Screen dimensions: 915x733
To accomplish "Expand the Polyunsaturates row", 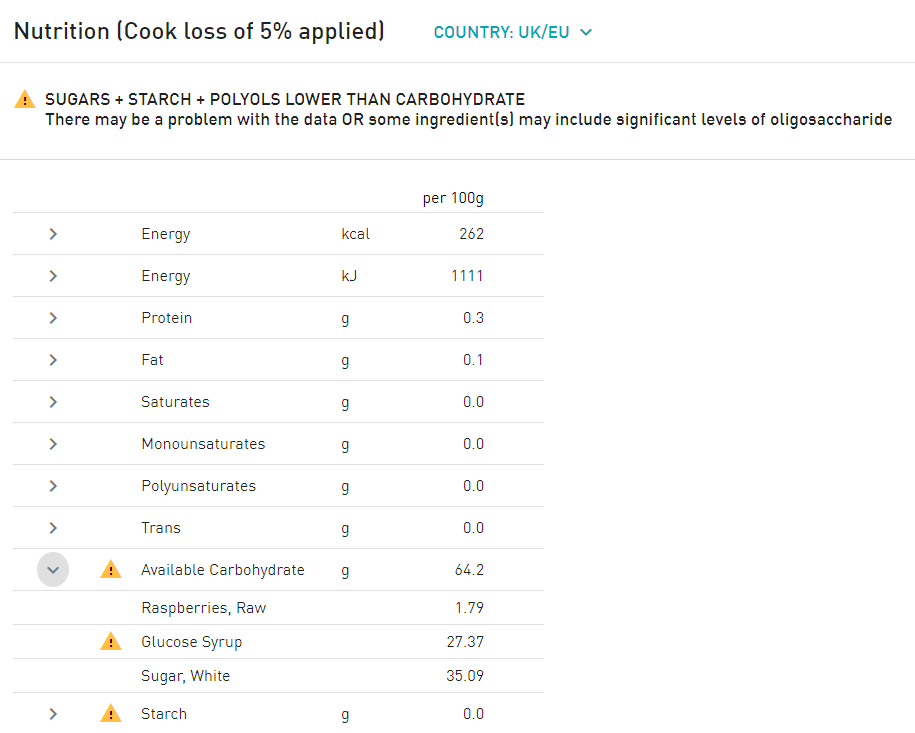I will [52, 485].
